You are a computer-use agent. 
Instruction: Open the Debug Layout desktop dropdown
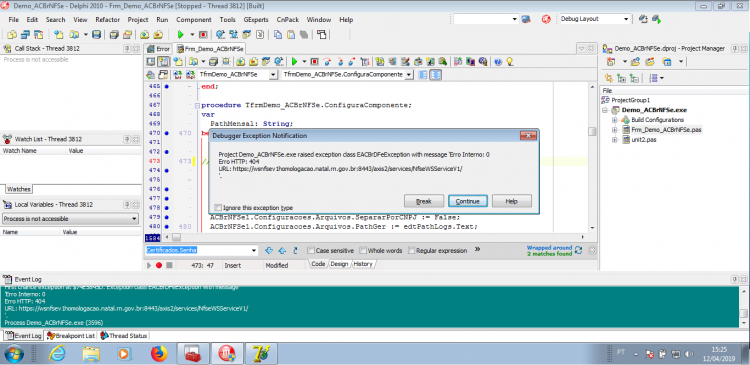(626, 19)
